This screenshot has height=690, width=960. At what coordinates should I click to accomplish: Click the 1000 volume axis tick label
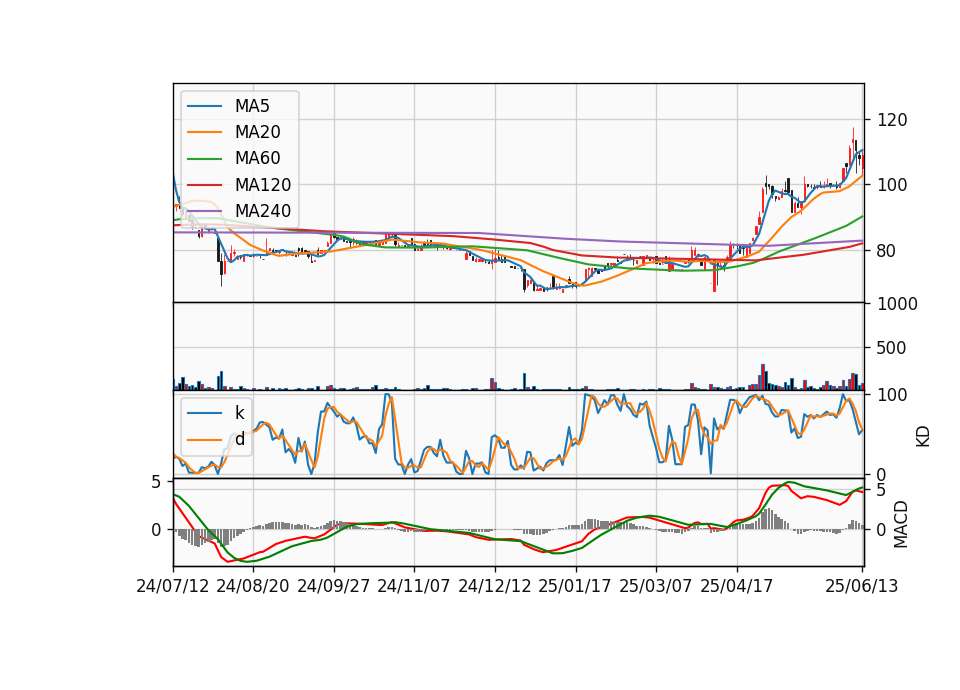[x=898, y=304]
